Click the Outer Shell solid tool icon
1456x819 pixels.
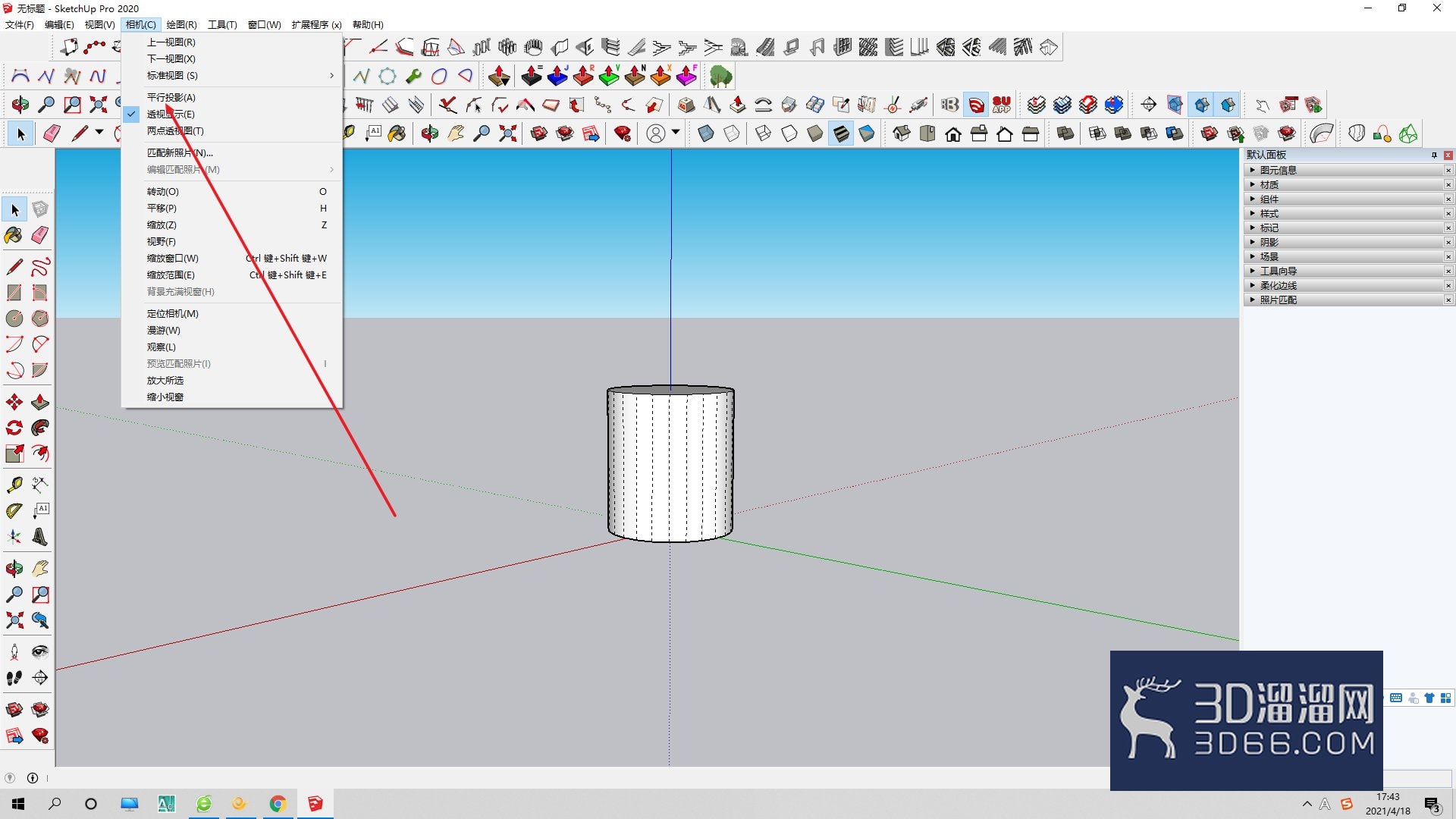pyautogui.click(x=1065, y=134)
